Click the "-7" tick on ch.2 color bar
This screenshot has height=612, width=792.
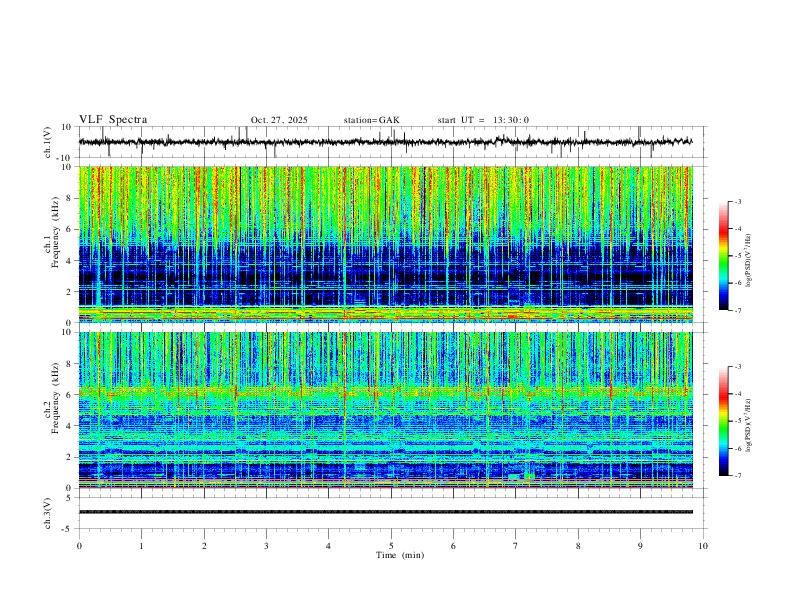[738, 476]
